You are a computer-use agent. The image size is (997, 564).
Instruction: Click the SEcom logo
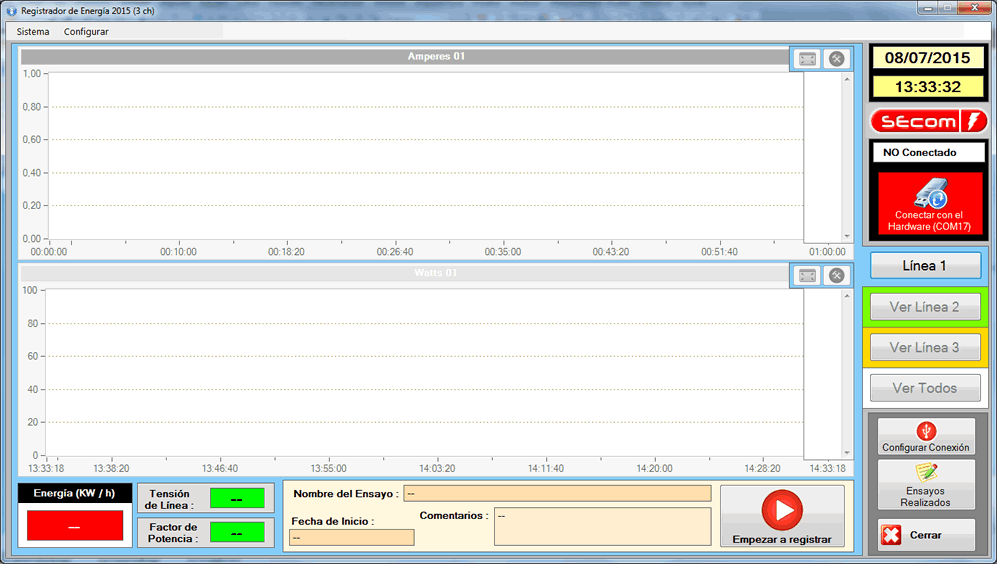[x=928, y=122]
